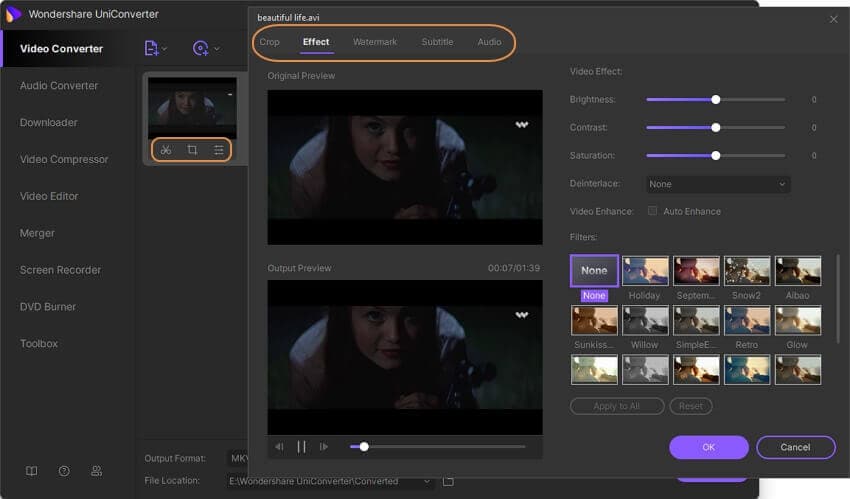Step to the previous frame in preview
This screenshot has width=850, height=499.
[x=279, y=447]
